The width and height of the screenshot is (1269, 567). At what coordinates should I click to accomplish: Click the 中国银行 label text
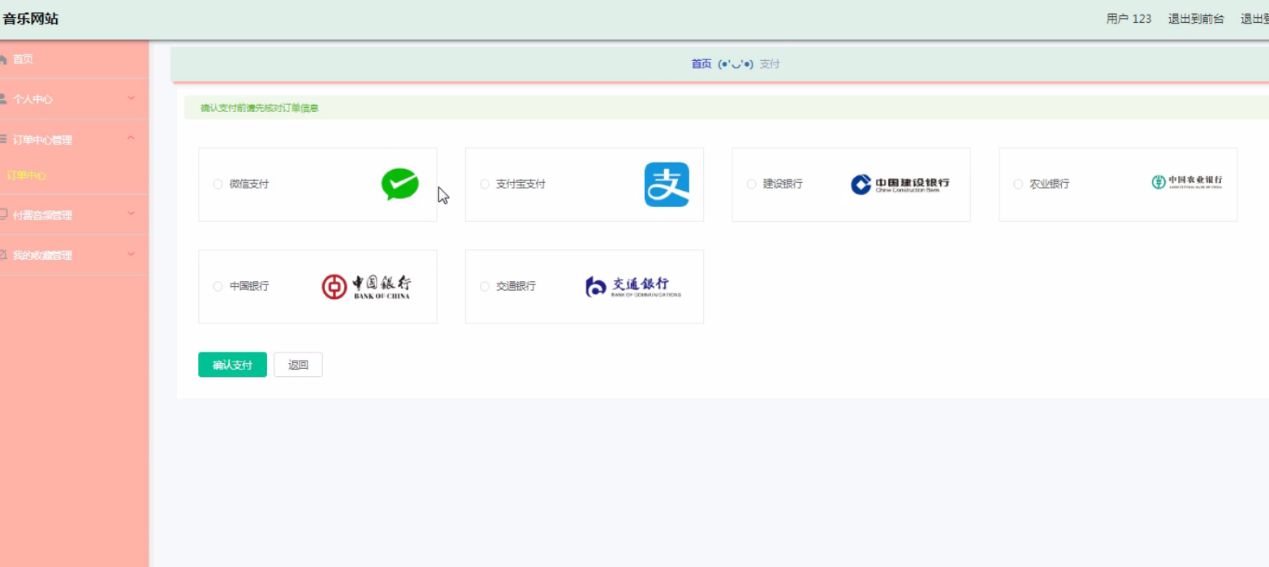click(249, 286)
